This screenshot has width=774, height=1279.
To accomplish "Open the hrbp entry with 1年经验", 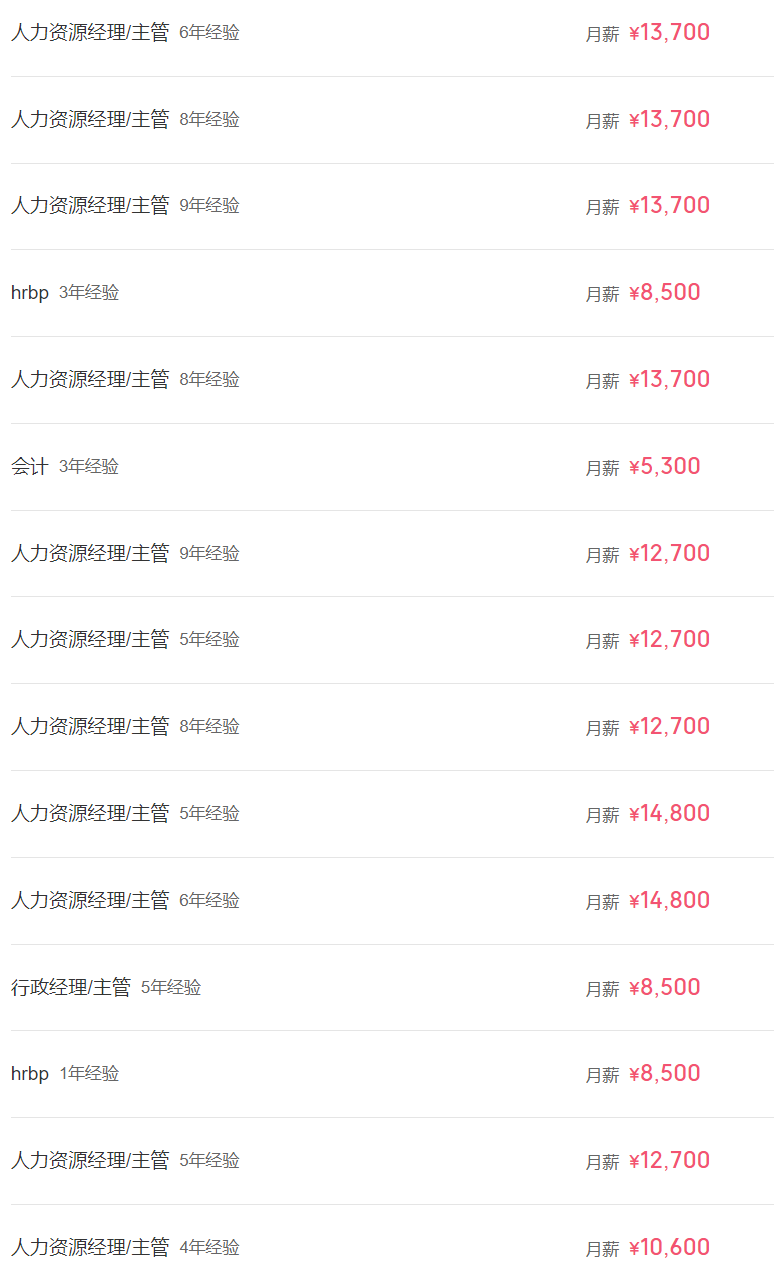I will tap(30, 1074).
